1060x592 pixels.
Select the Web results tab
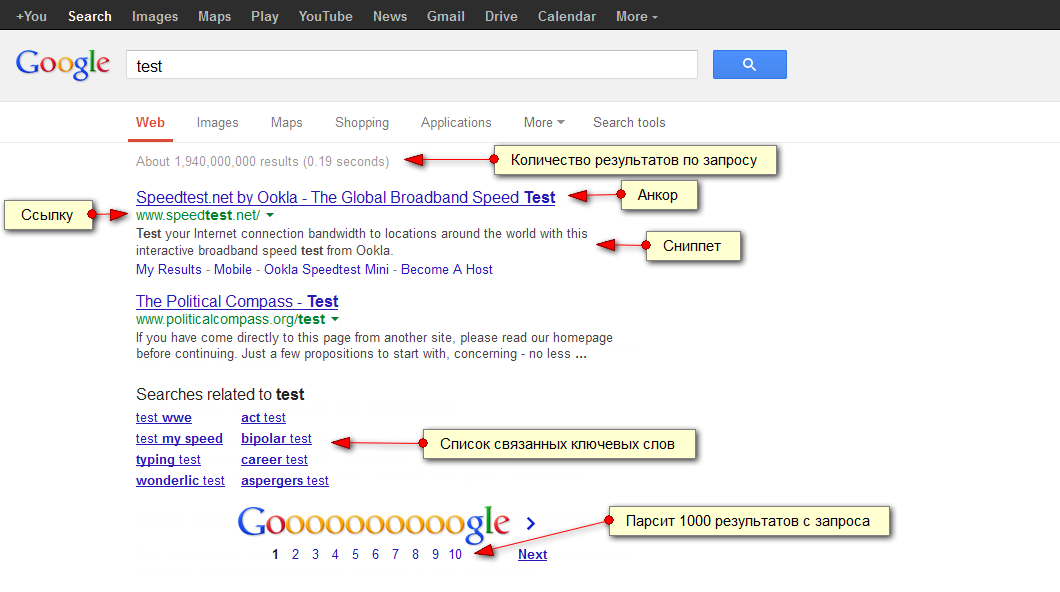coord(150,122)
